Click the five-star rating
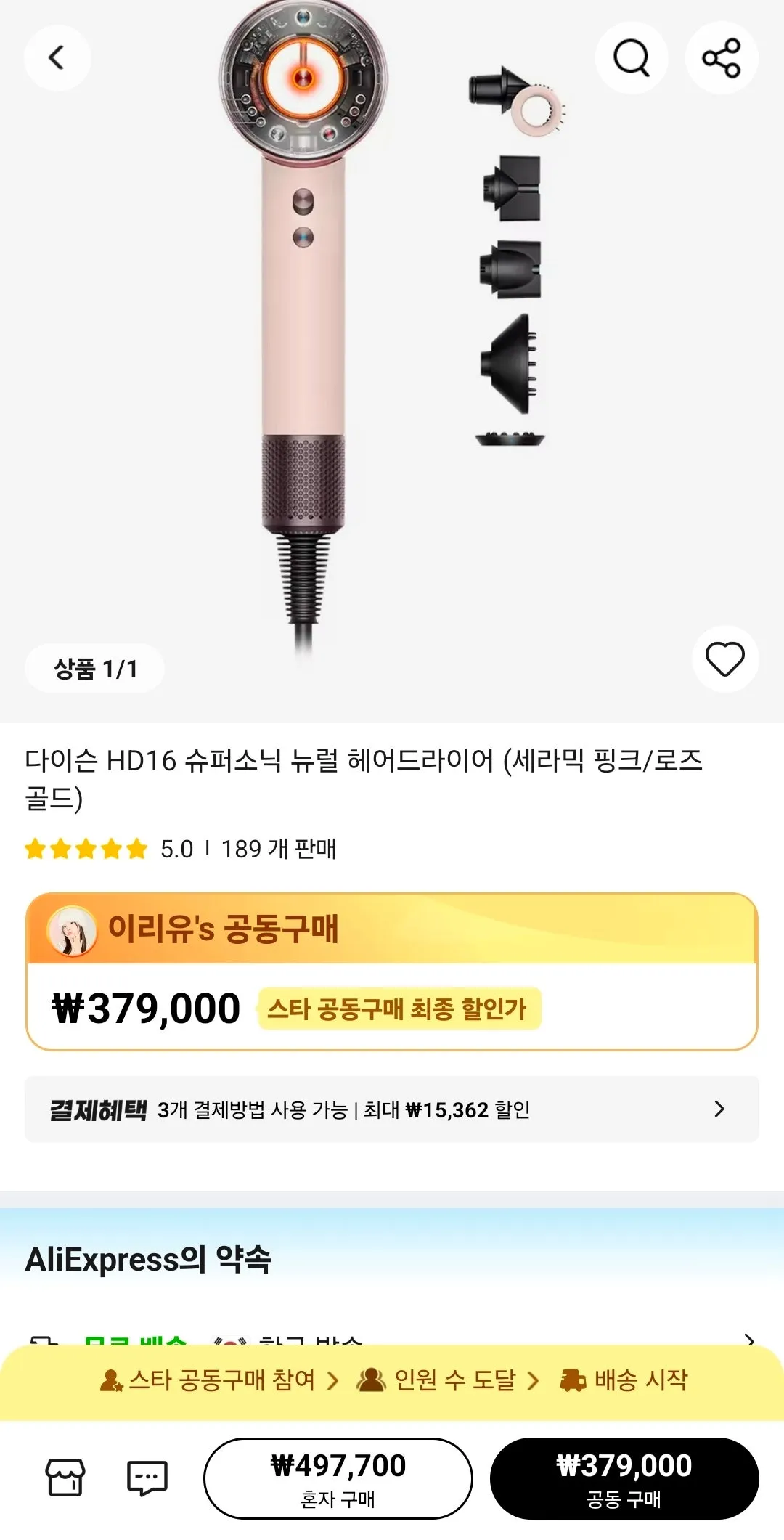Viewport: 784px width, 1540px height. (86, 849)
